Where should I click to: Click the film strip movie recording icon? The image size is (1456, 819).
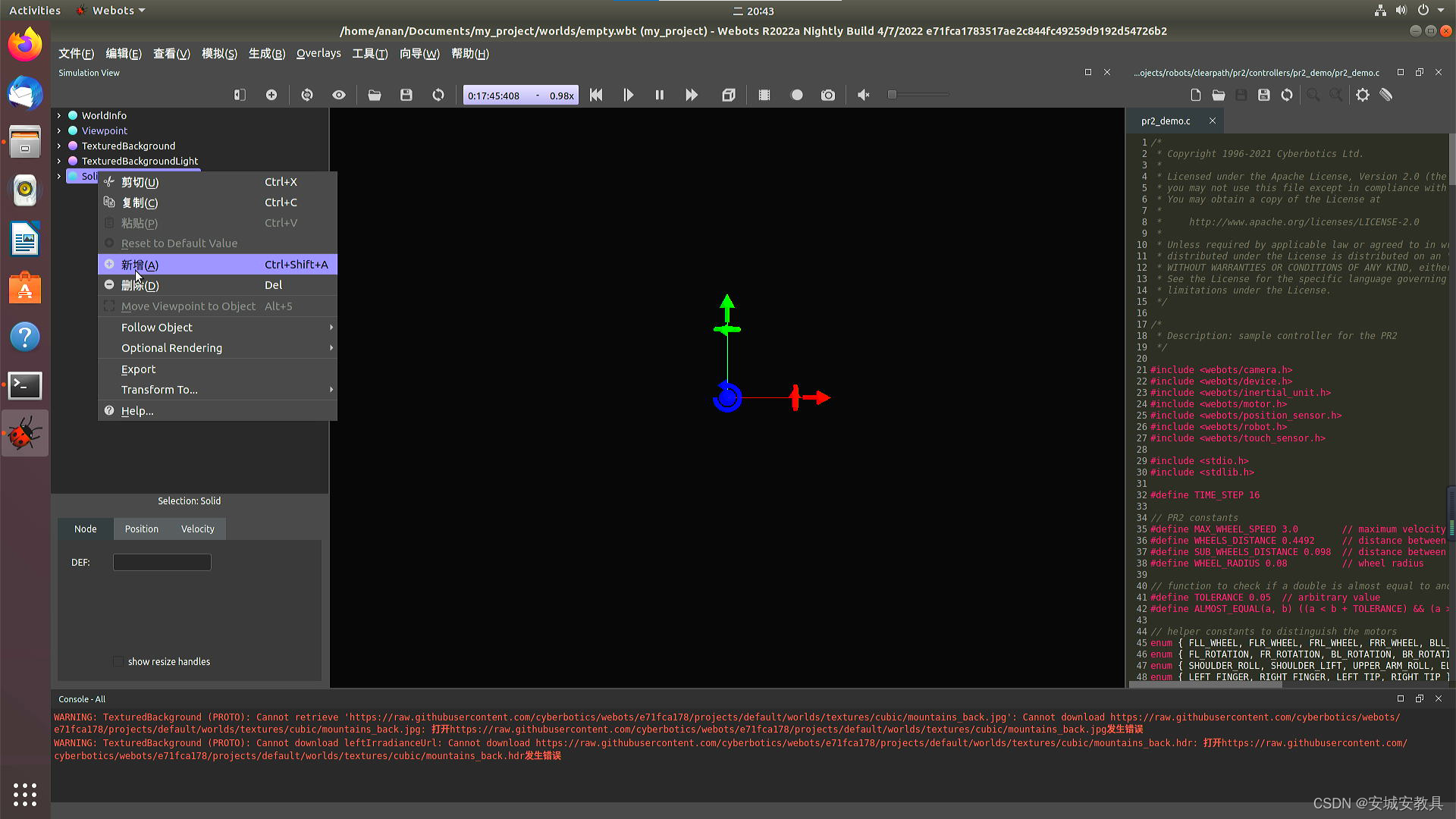click(x=764, y=95)
